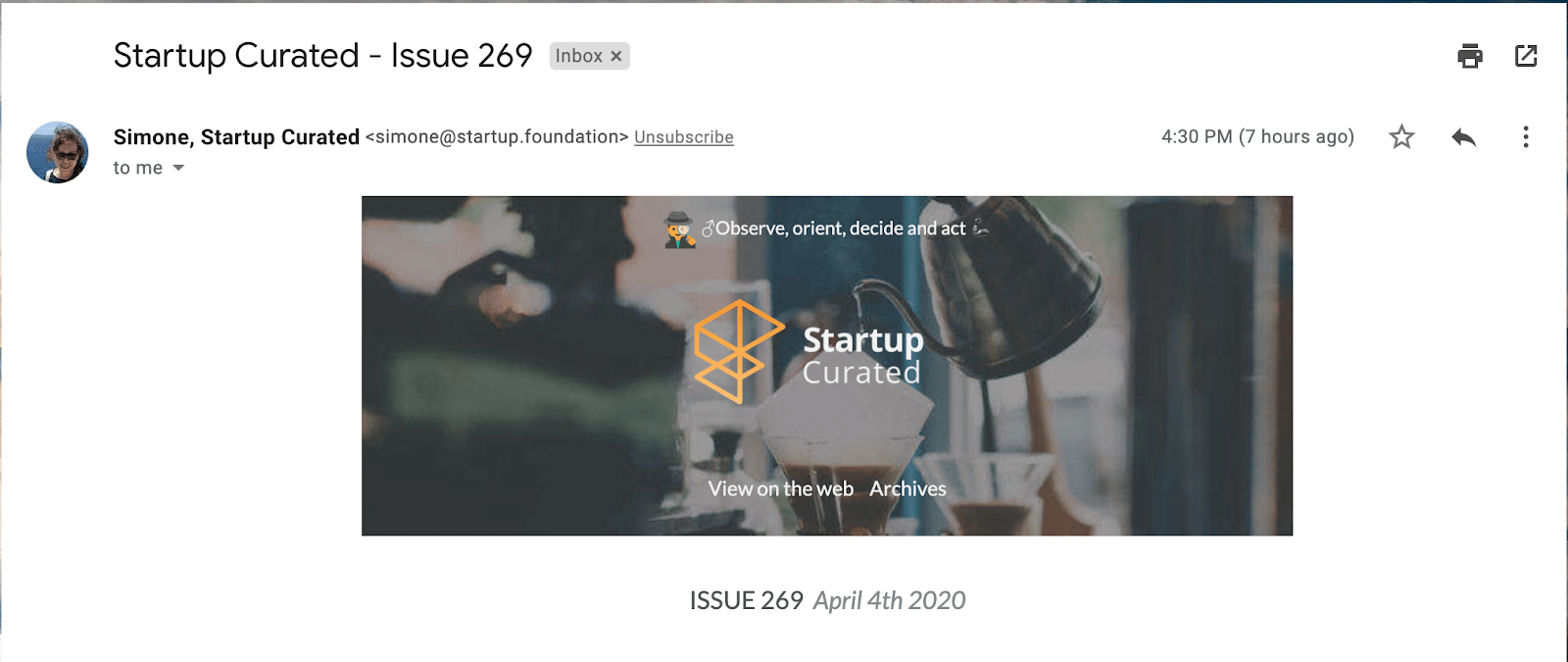Click the simone@startup.foundation email address

(x=497, y=137)
